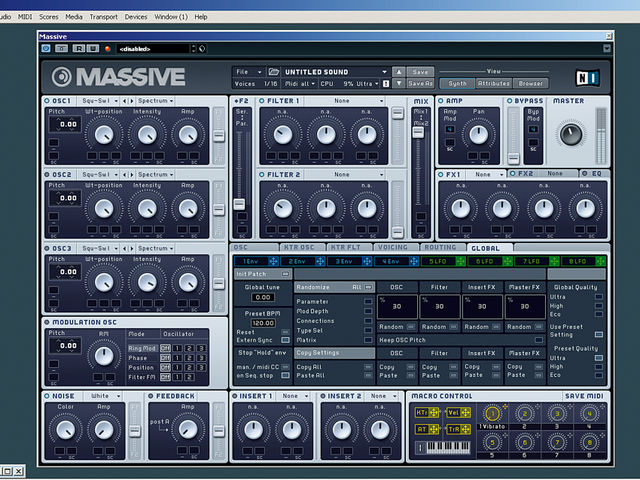
Task: Click the next preset down arrow
Action: 399,83
